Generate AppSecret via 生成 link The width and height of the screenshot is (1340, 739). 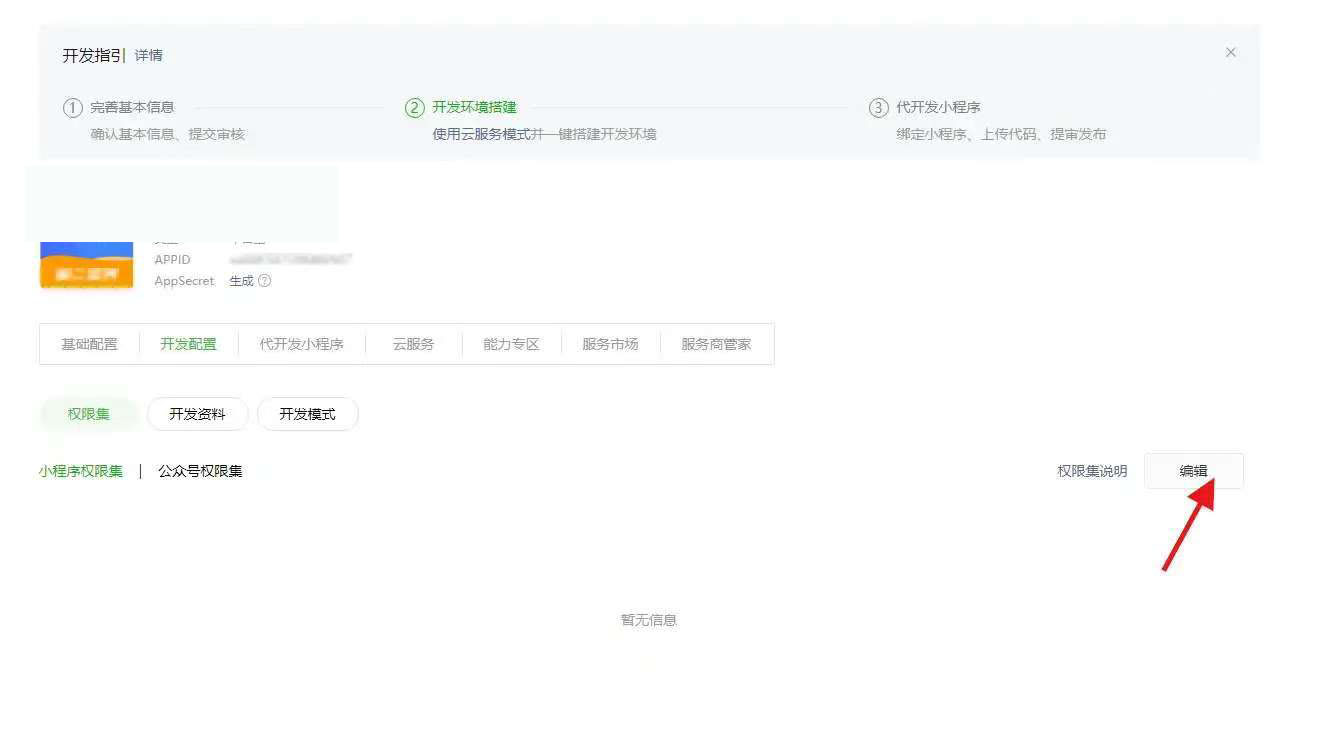pyautogui.click(x=241, y=281)
